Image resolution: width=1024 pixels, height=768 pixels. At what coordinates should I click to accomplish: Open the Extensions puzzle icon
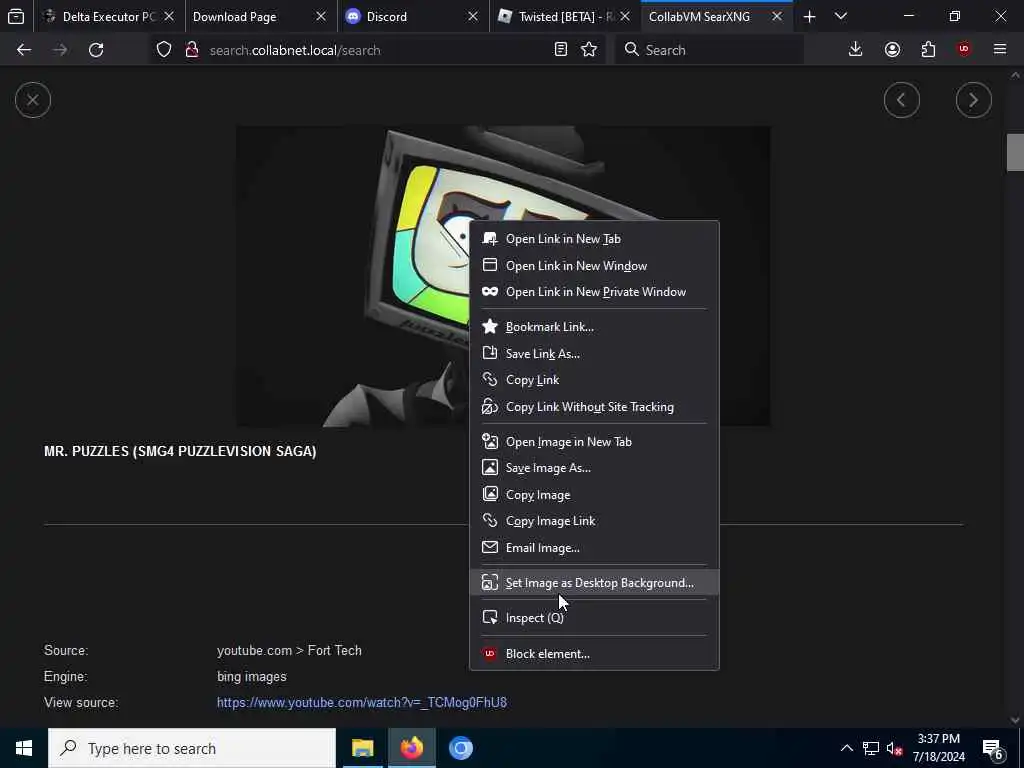928,50
